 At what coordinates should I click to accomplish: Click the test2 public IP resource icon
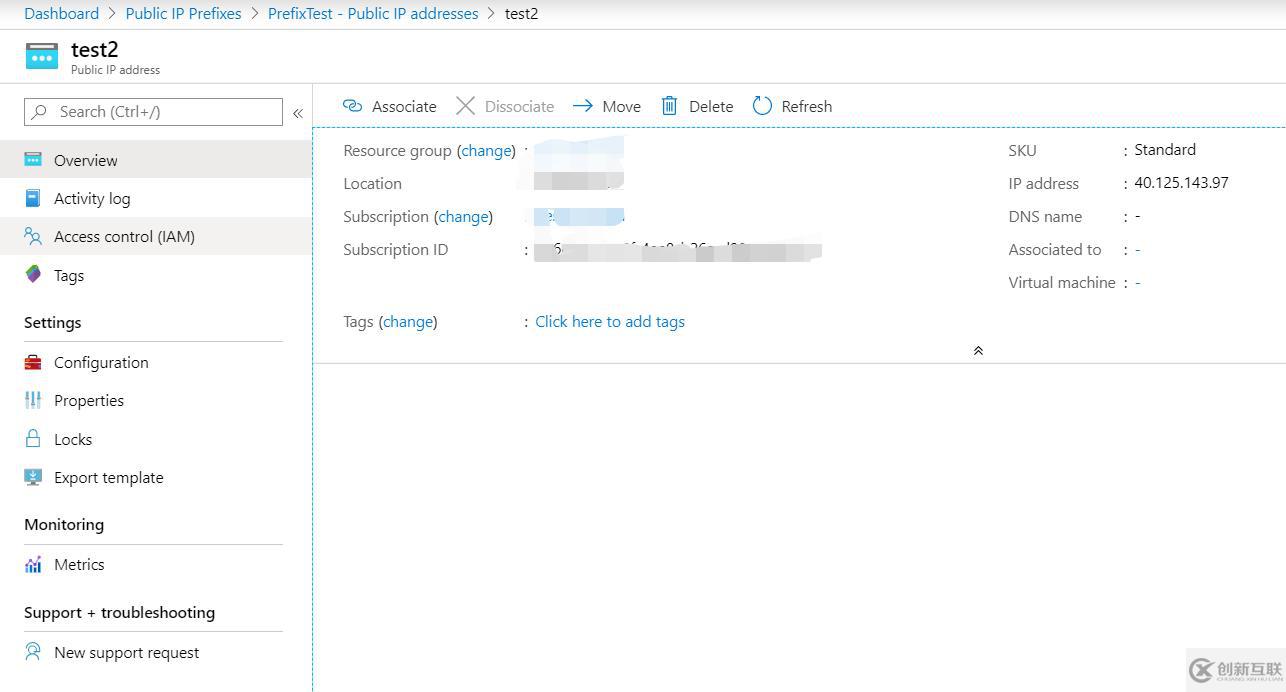[42, 56]
